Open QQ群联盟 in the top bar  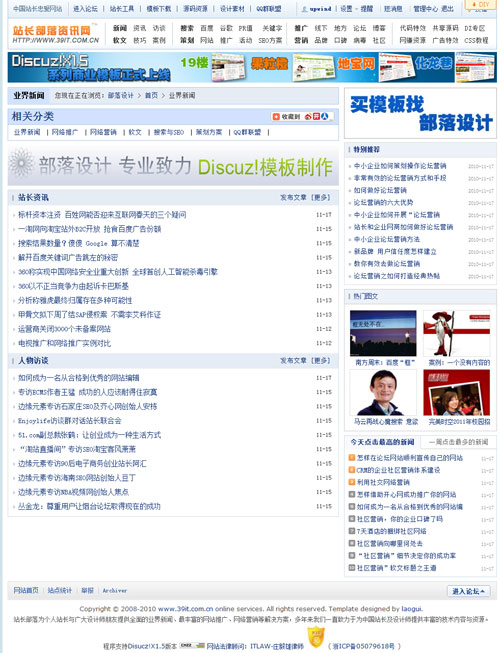click(x=269, y=8)
